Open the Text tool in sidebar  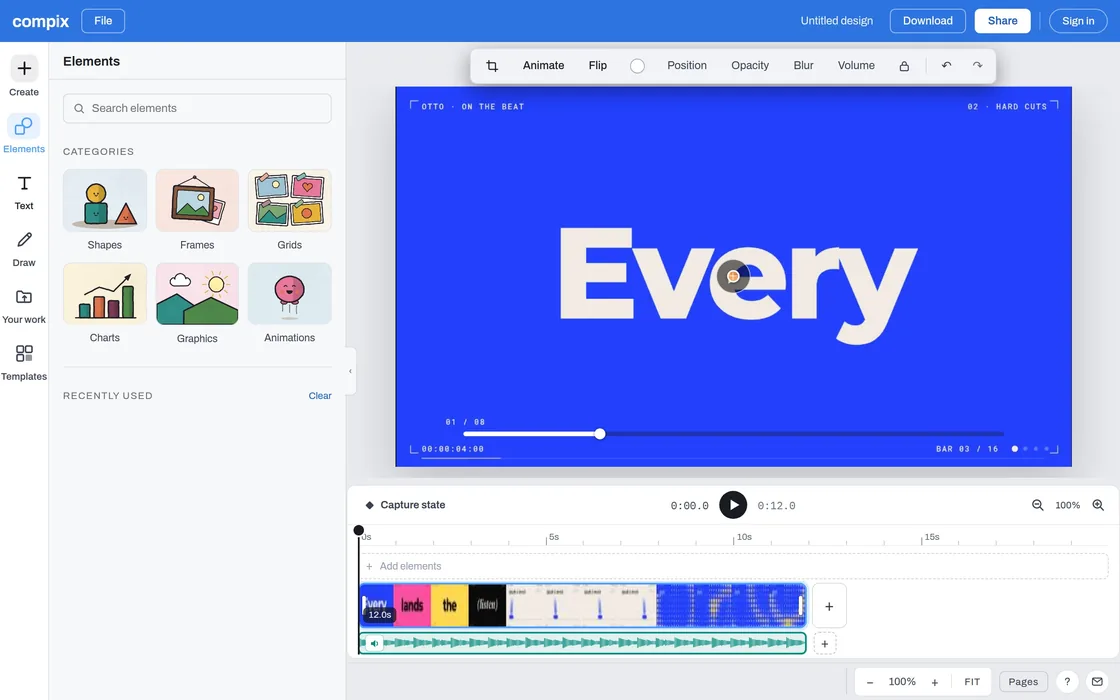24,193
